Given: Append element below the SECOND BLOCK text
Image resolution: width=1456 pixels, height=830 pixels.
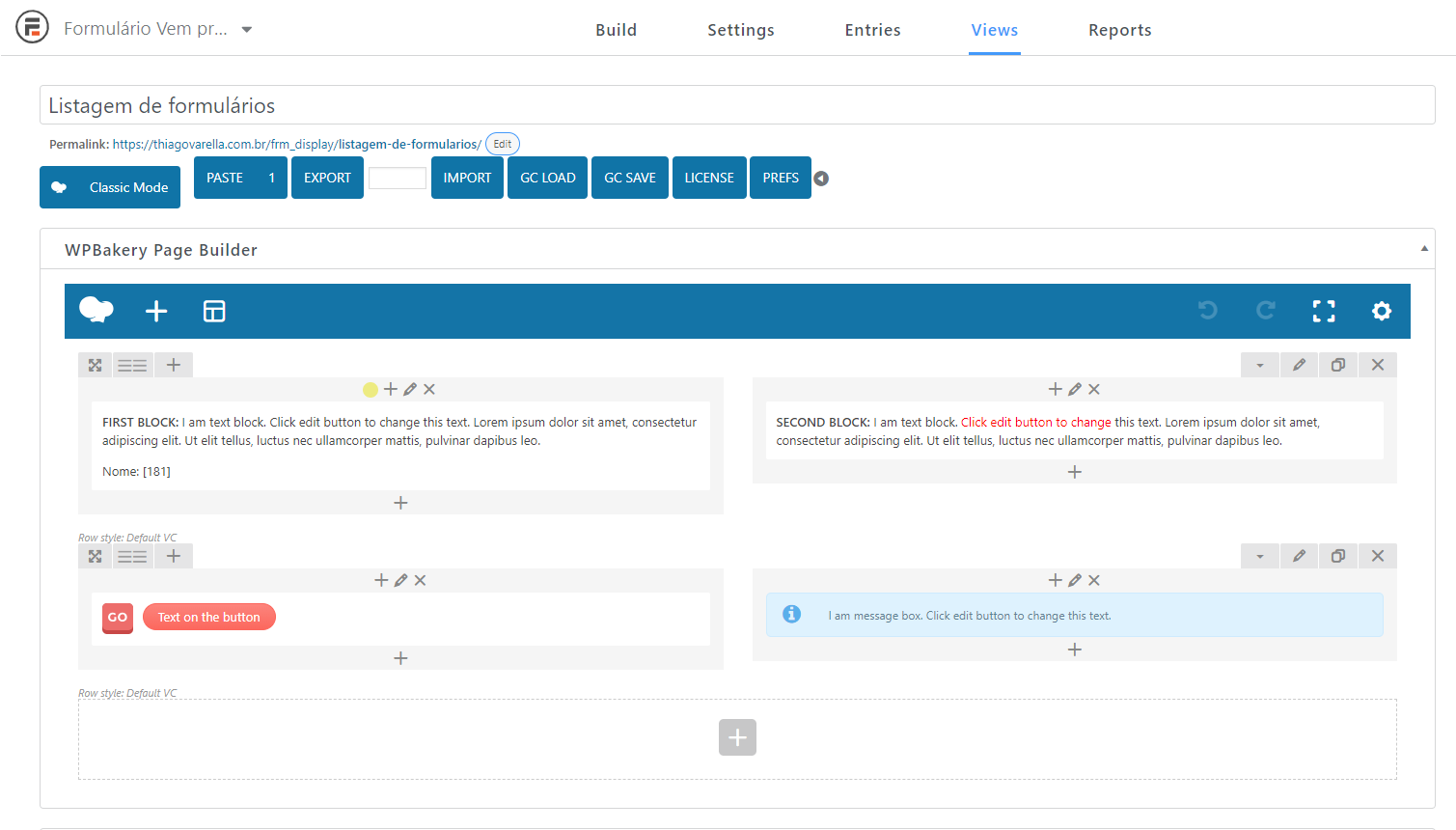Looking at the screenshot, I should 1075,472.
